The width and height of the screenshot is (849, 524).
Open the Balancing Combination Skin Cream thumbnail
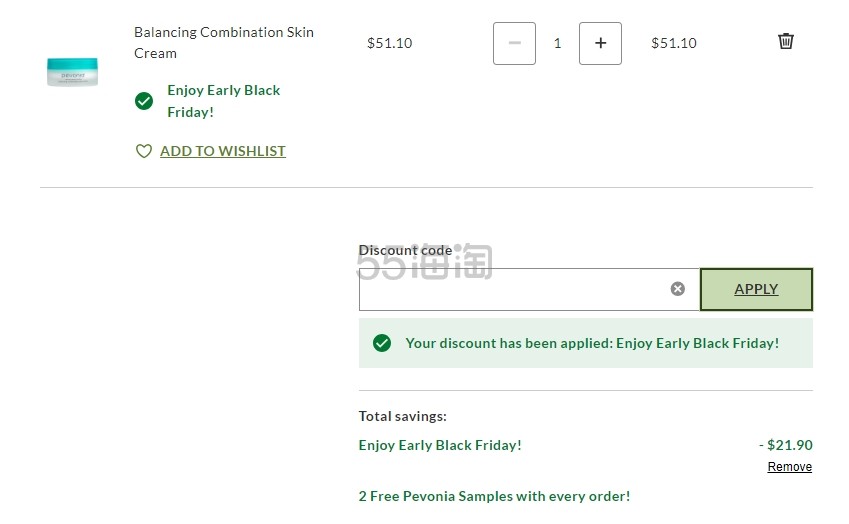72,71
